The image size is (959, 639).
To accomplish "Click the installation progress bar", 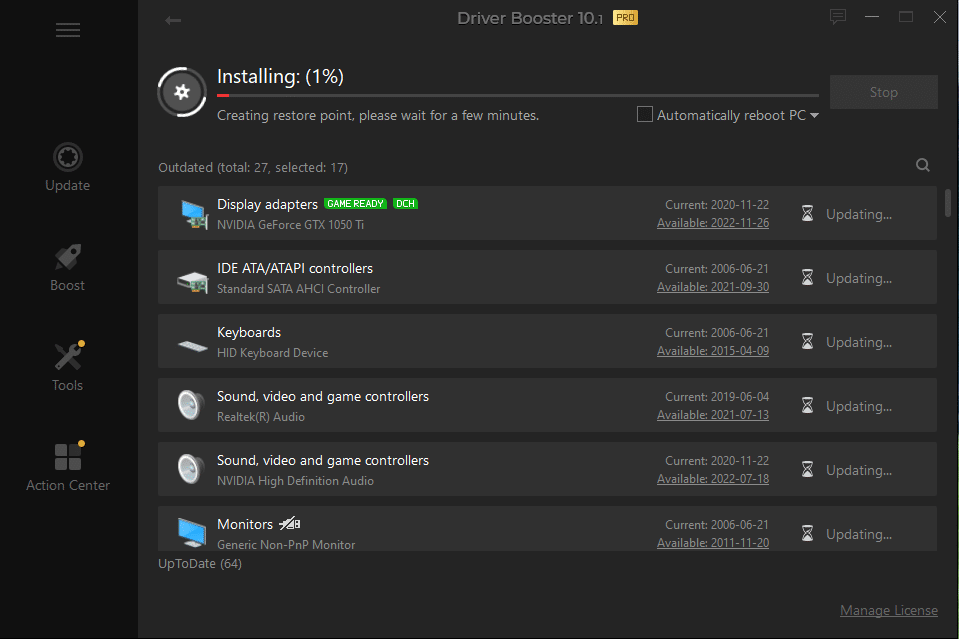I will 517,95.
